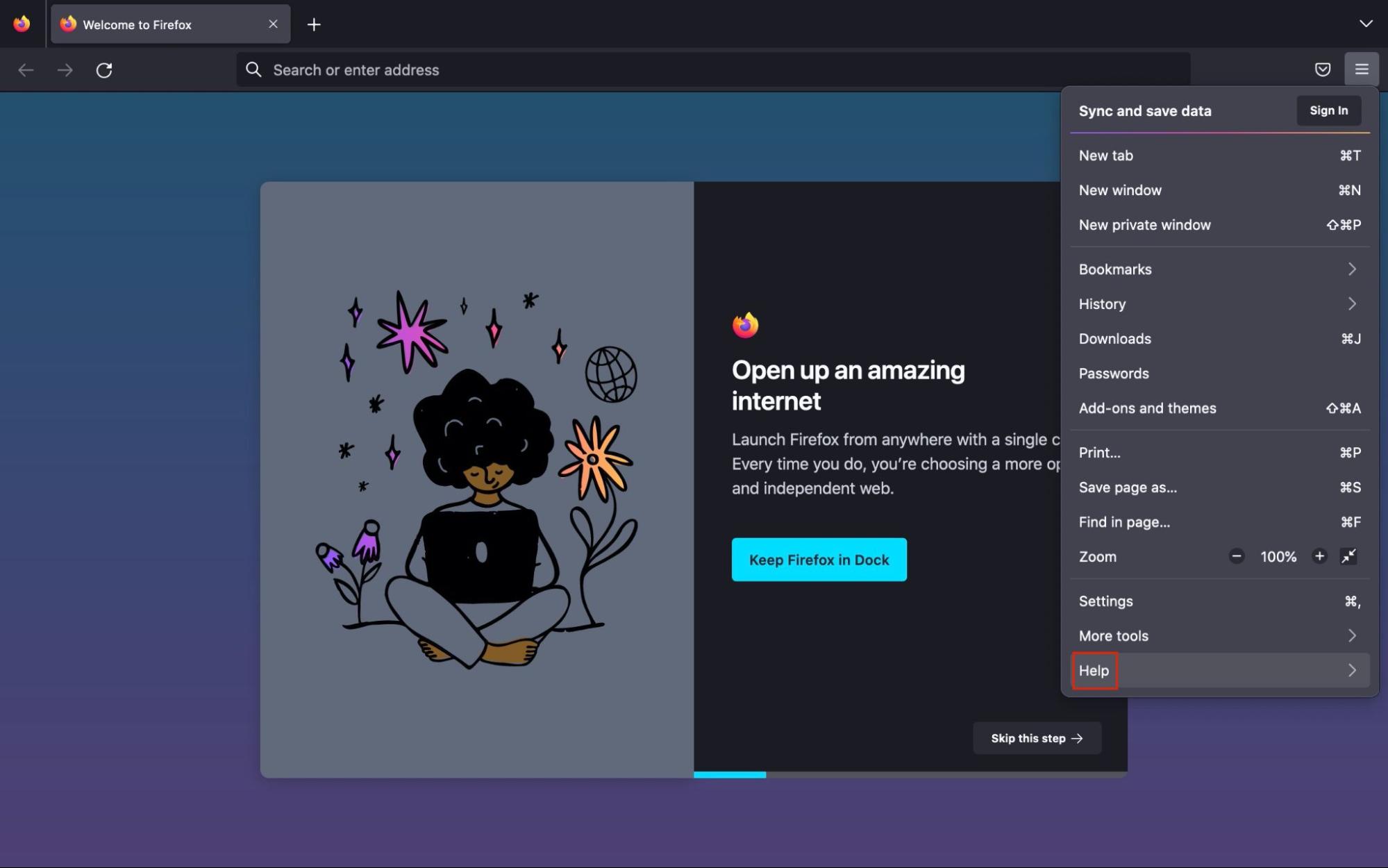
Task: Expand the History submenu
Action: (1220, 304)
